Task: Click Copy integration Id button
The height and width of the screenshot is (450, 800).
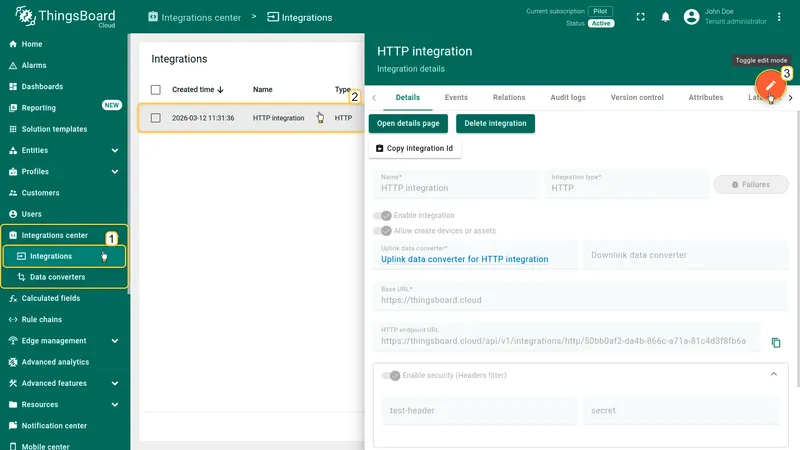Action: coord(415,148)
